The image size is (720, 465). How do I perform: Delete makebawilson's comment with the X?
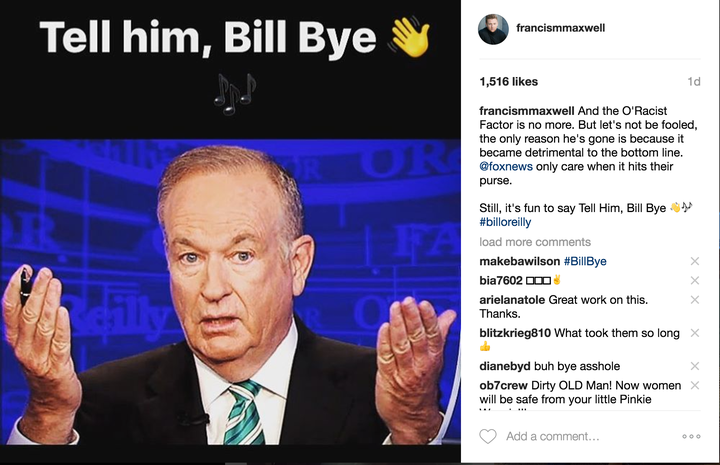click(695, 261)
